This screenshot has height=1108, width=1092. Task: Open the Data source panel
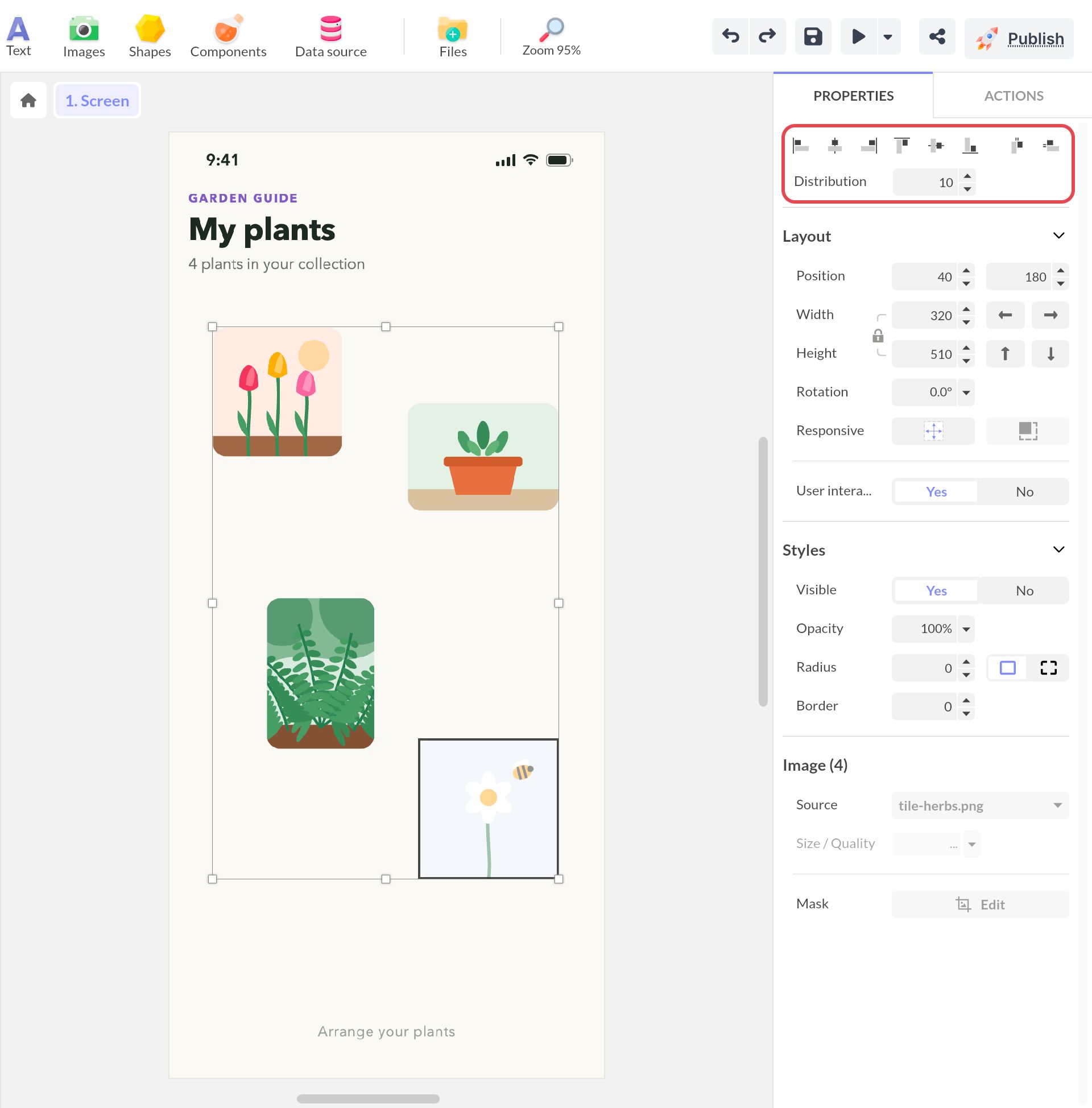pos(331,37)
